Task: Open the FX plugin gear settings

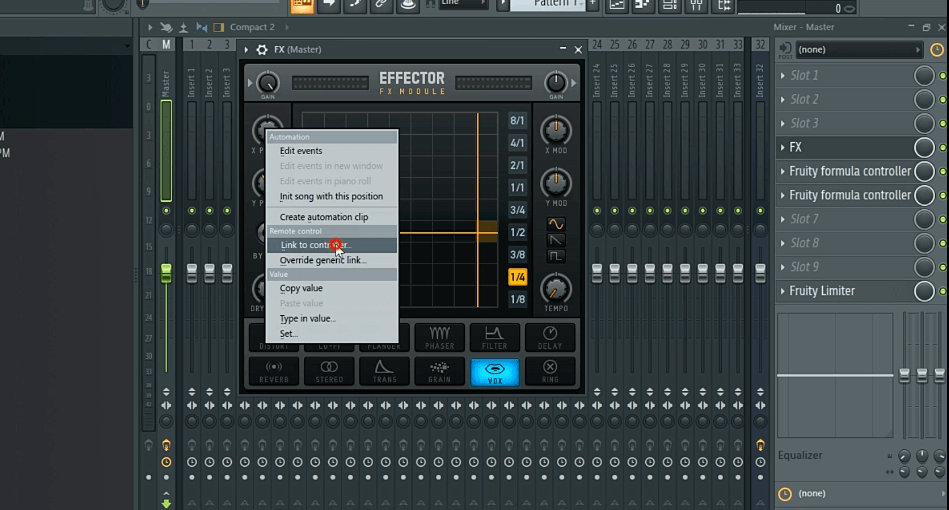Action: click(x=262, y=50)
